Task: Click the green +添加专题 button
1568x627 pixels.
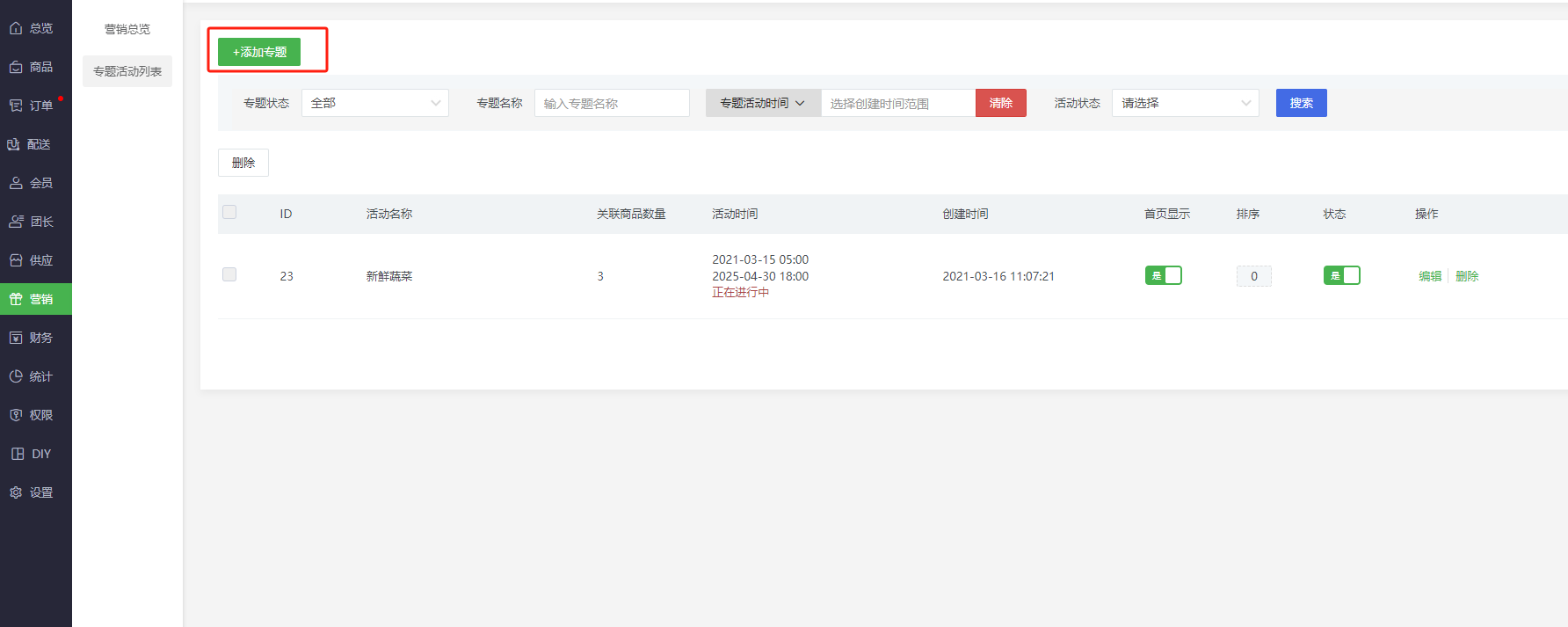Action: pyautogui.click(x=259, y=52)
